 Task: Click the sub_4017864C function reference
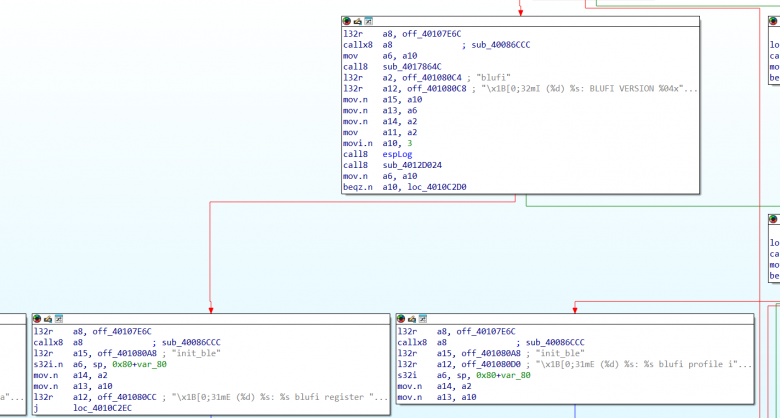[x=412, y=66]
